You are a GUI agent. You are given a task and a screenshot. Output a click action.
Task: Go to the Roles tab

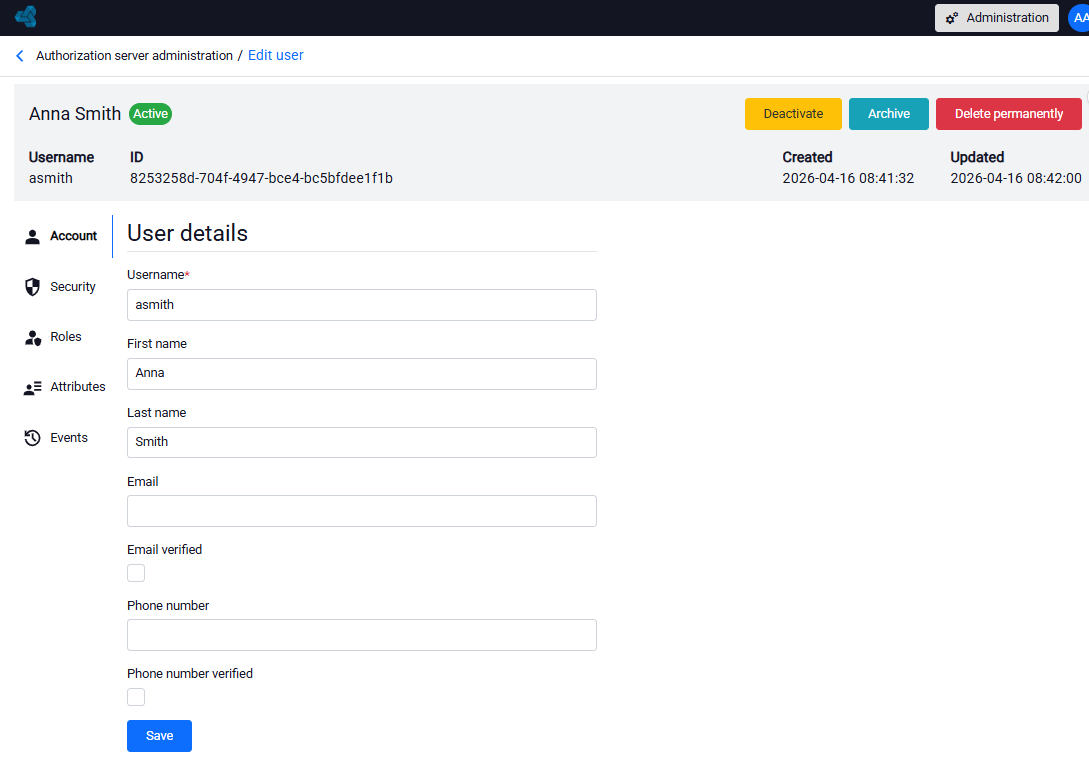tap(63, 337)
